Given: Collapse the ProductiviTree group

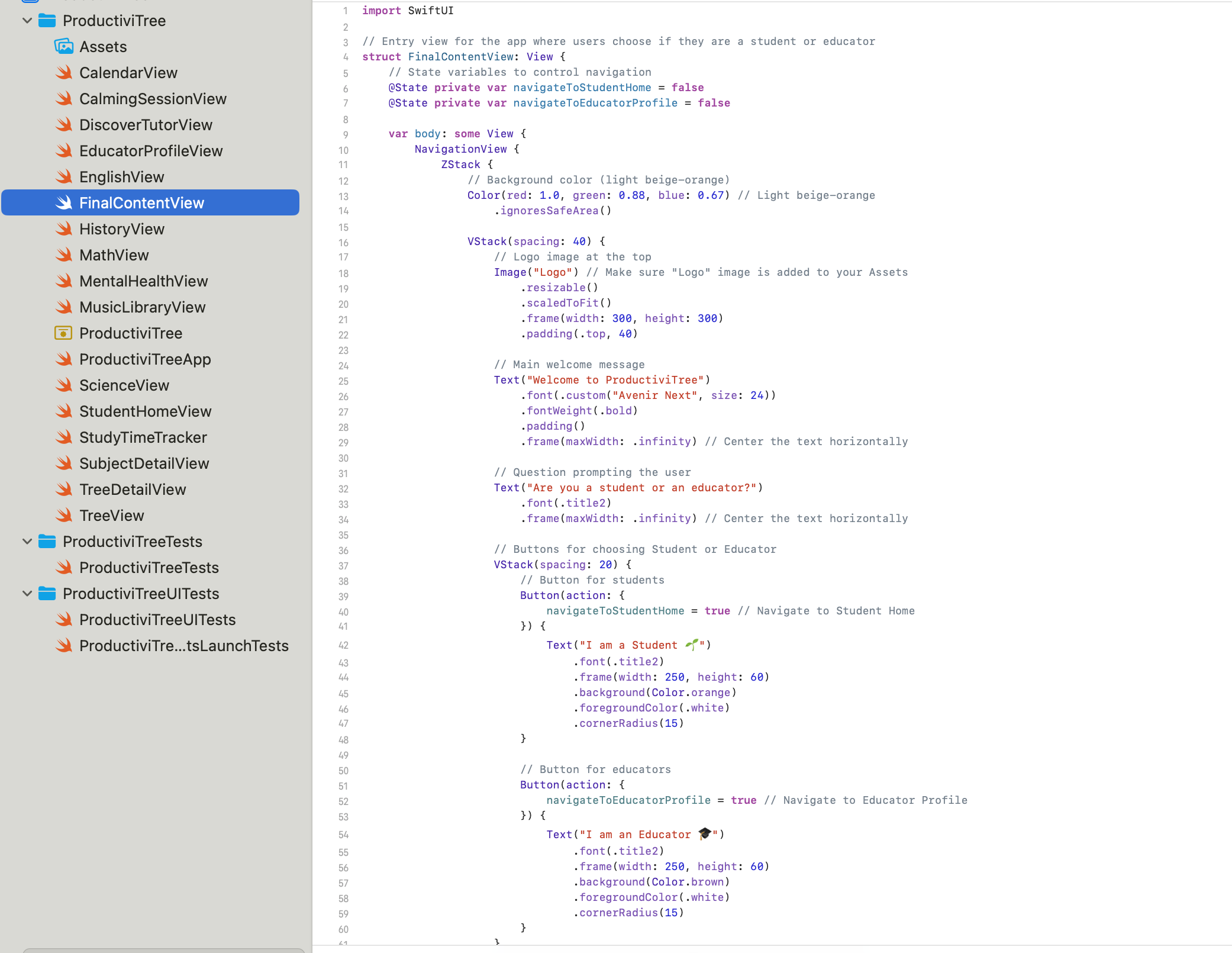Looking at the screenshot, I should point(27,21).
